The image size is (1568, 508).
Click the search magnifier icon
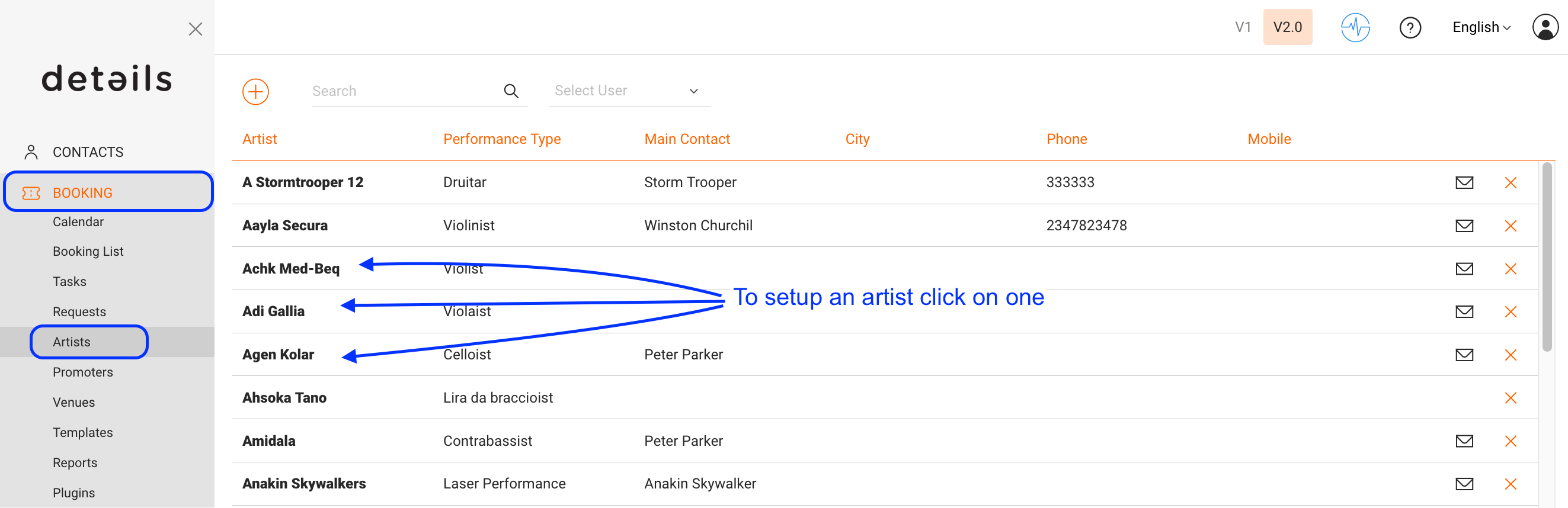[x=511, y=91]
